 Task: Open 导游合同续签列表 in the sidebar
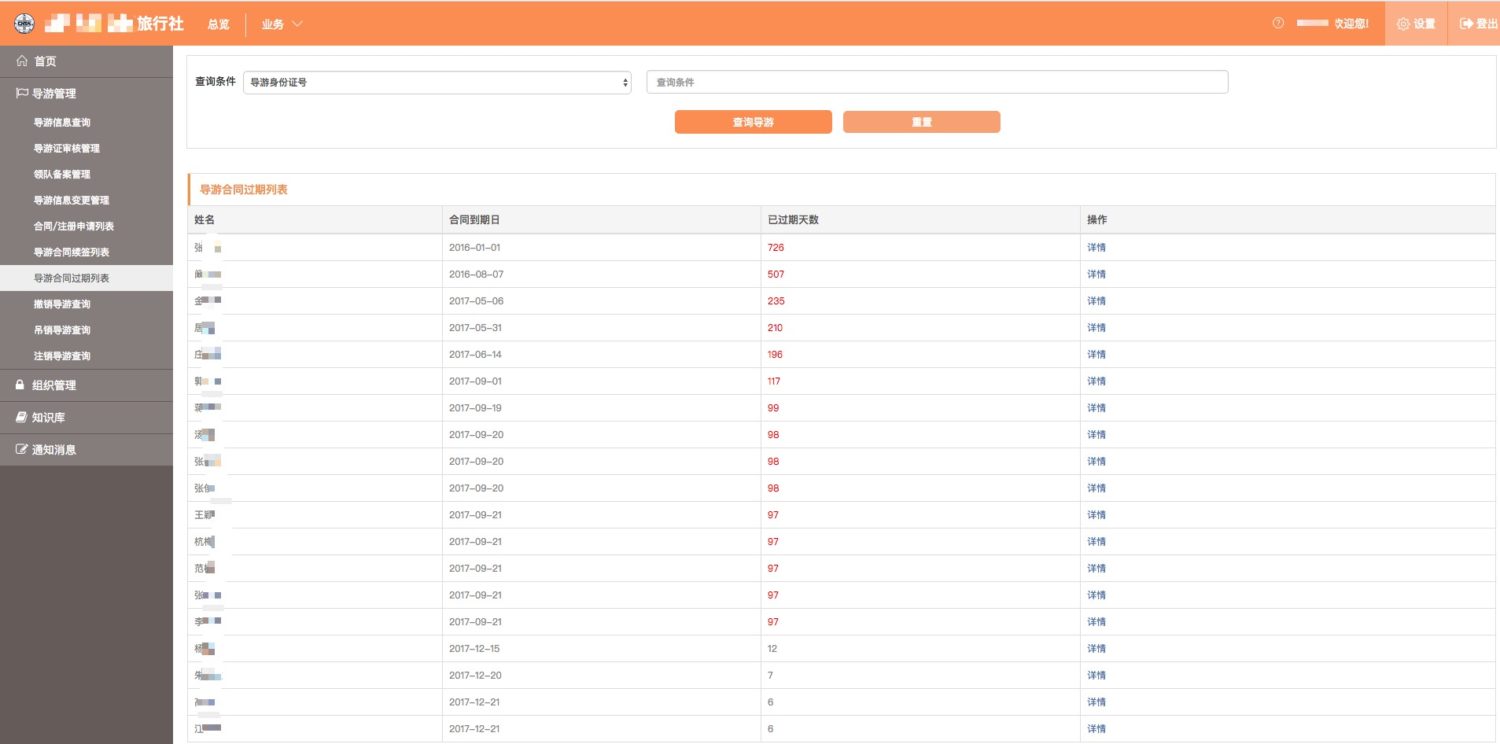72,252
